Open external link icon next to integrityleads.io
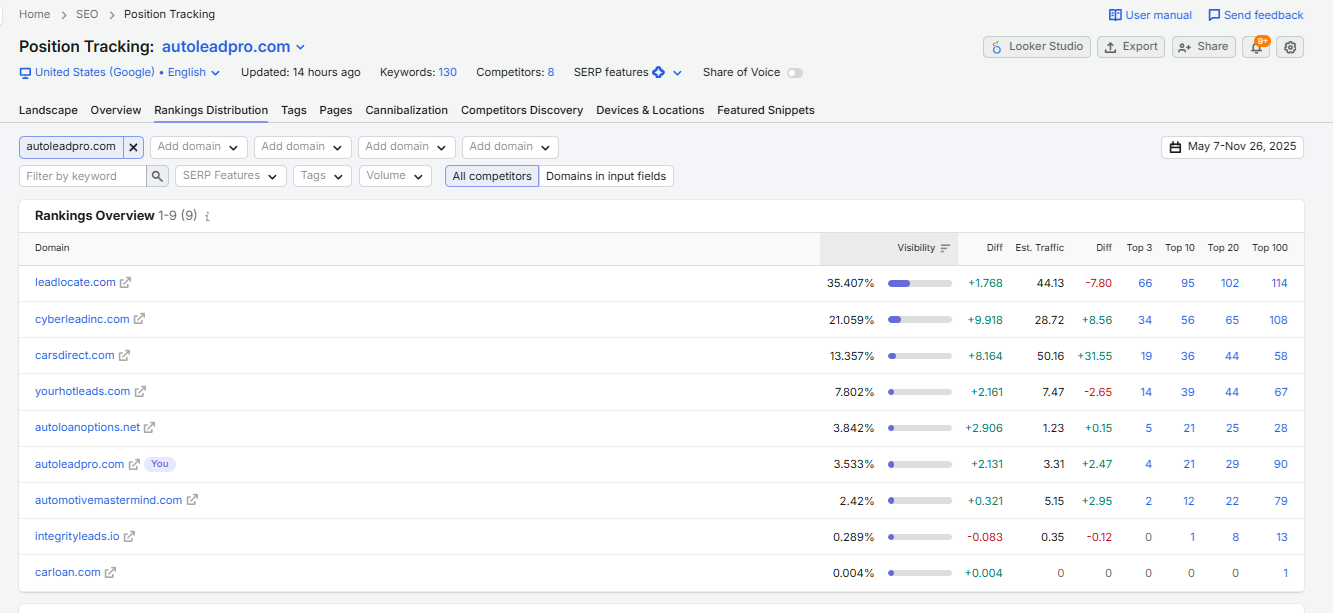Viewport: 1333px width, 613px height. [x=129, y=536]
